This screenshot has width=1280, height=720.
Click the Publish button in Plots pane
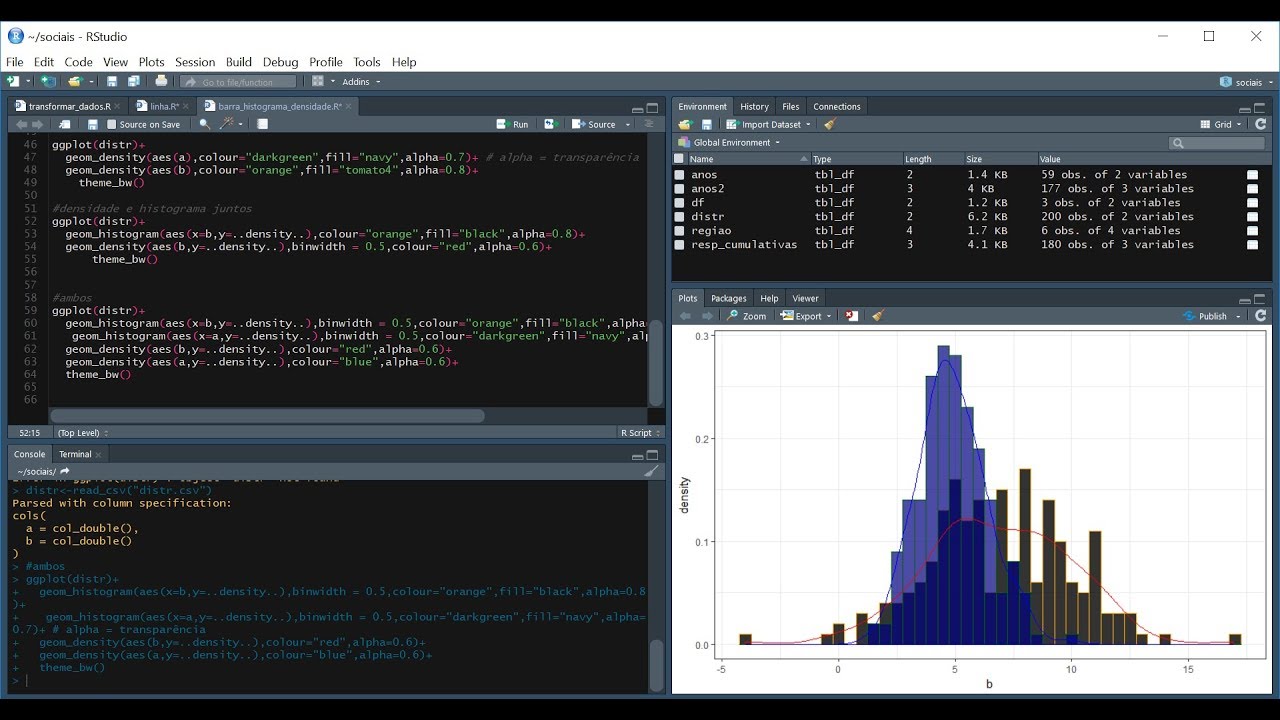1205,316
